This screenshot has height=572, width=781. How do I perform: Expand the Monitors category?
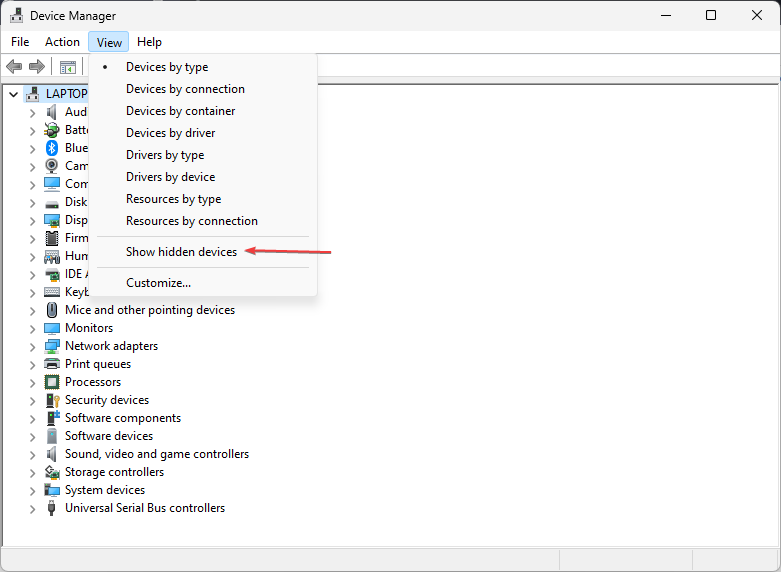(x=32, y=329)
